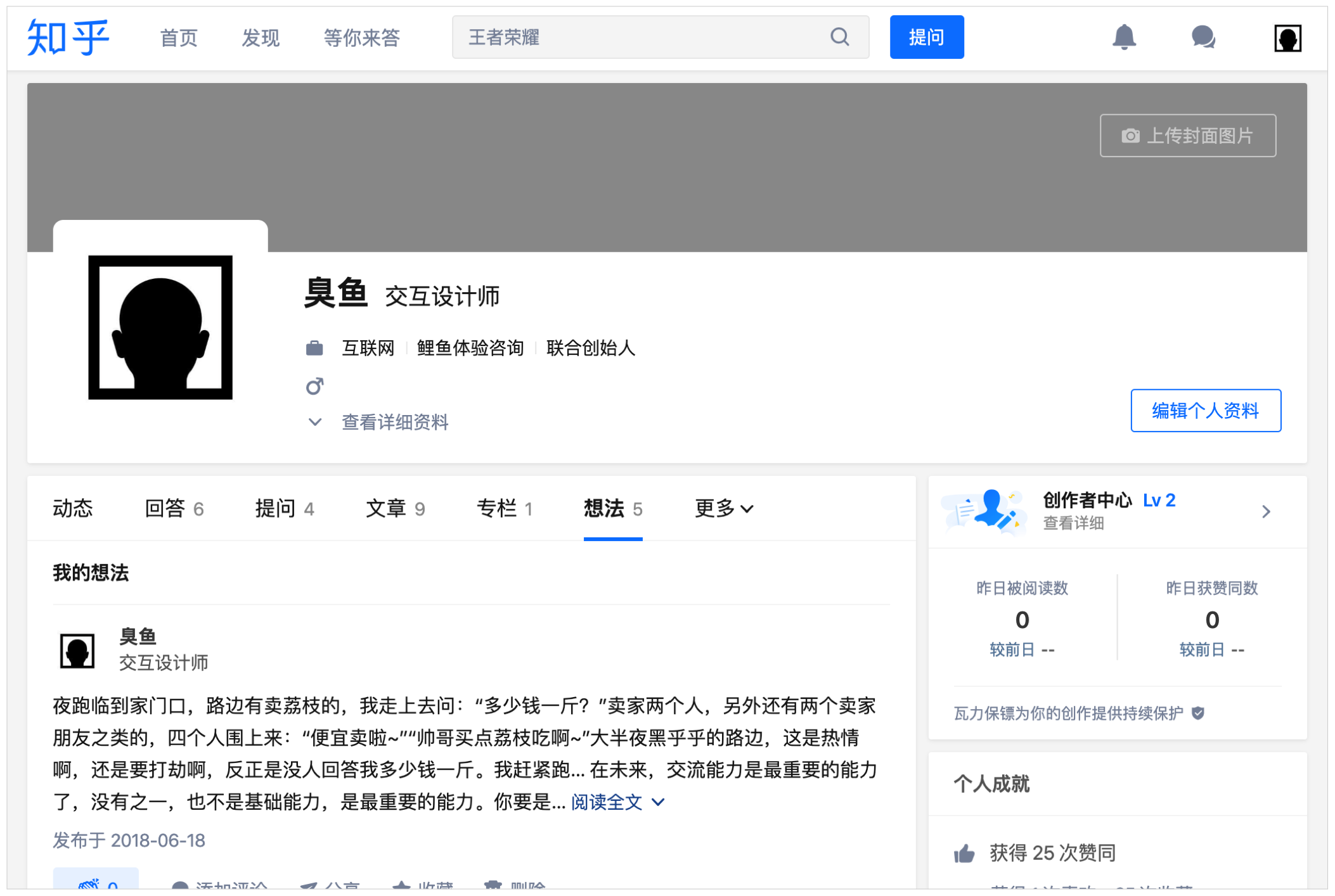The height and width of the screenshot is (896, 1335).
Task: Click the user avatar in header
Action: [1287, 38]
